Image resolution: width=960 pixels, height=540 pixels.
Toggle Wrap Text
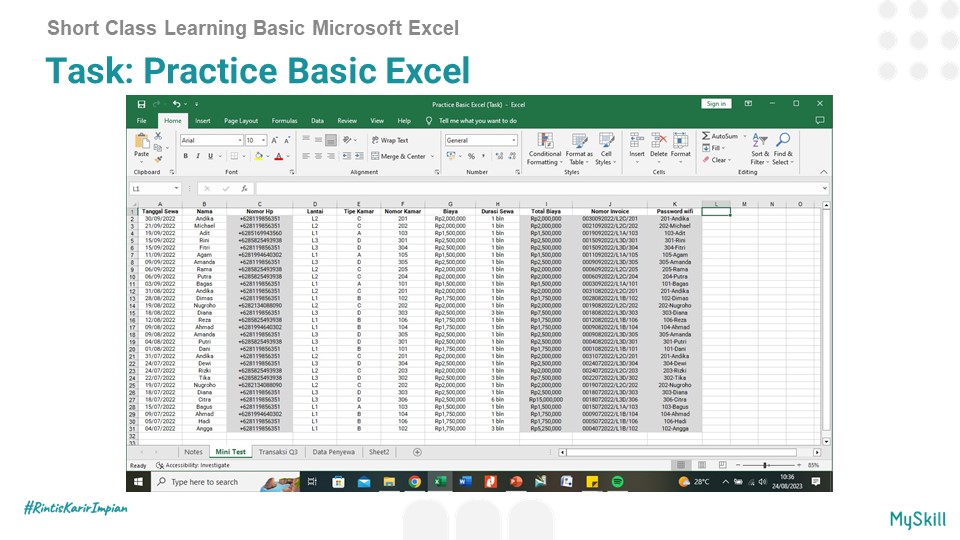point(389,140)
